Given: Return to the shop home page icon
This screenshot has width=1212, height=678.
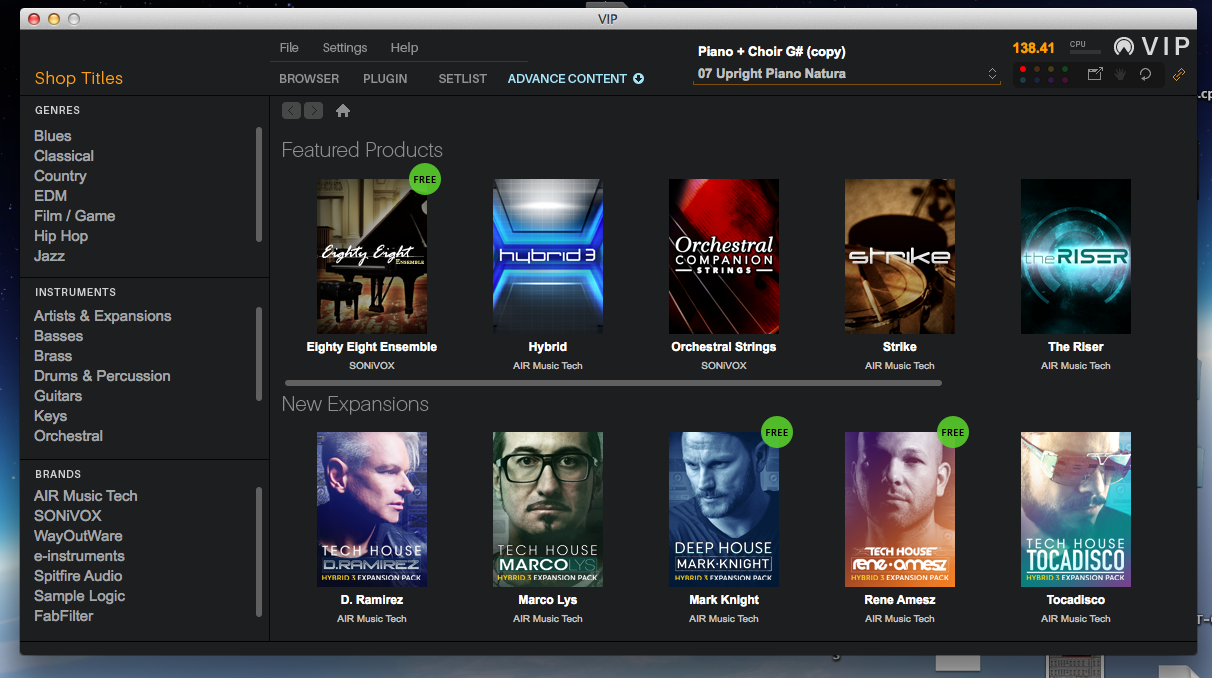Looking at the screenshot, I should click(343, 111).
